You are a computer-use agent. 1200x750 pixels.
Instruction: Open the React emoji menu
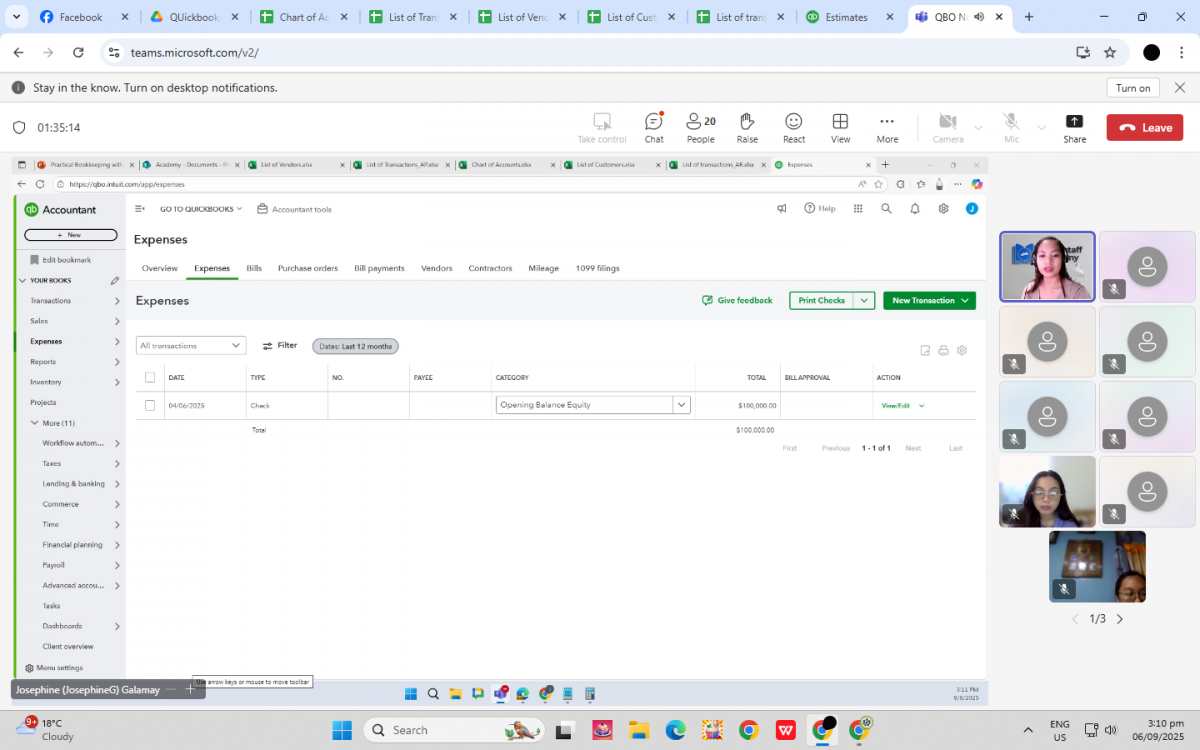click(794, 127)
